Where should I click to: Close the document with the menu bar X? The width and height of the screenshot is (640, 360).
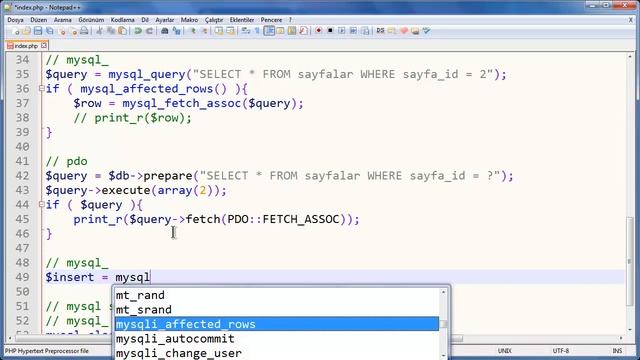pyautogui.click(x=631, y=20)
